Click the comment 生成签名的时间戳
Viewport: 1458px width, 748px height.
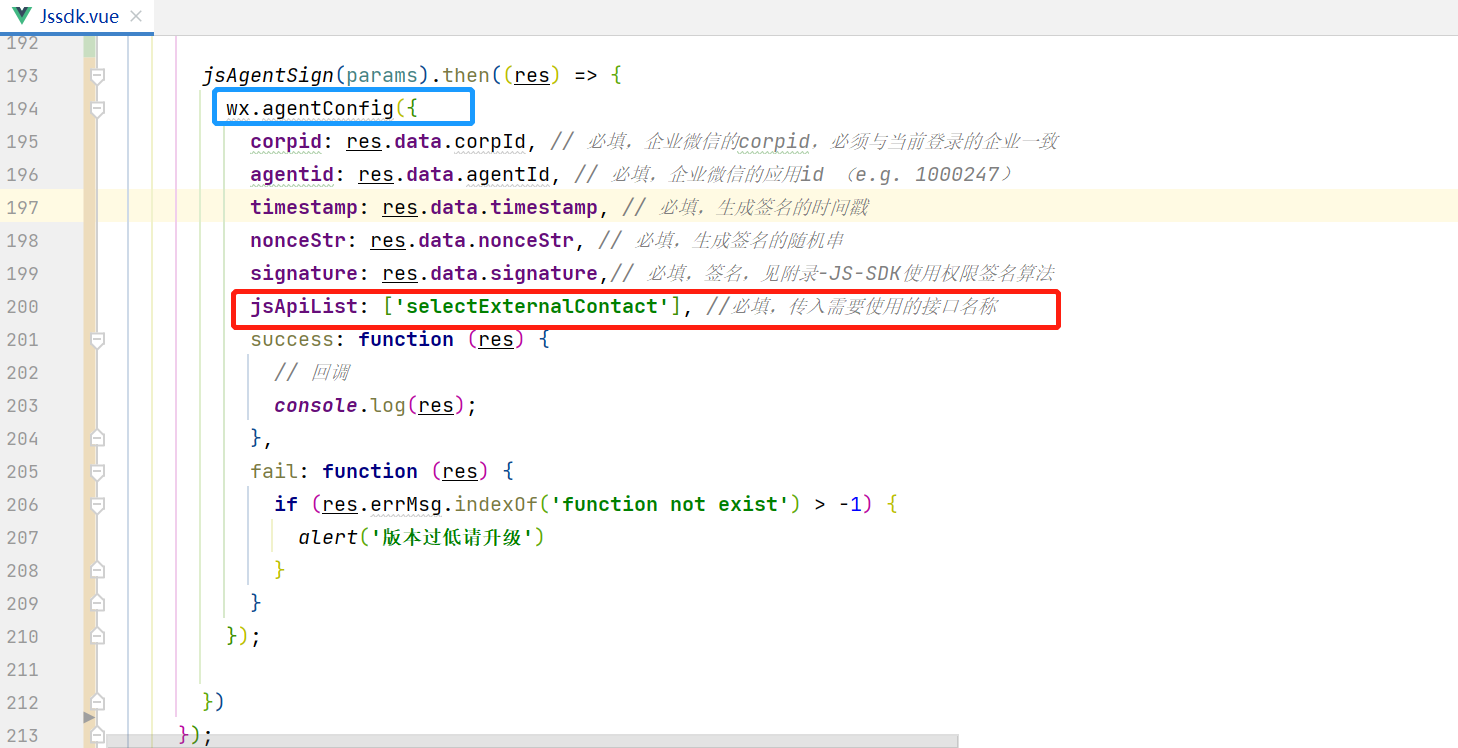(x=746, y=207)
